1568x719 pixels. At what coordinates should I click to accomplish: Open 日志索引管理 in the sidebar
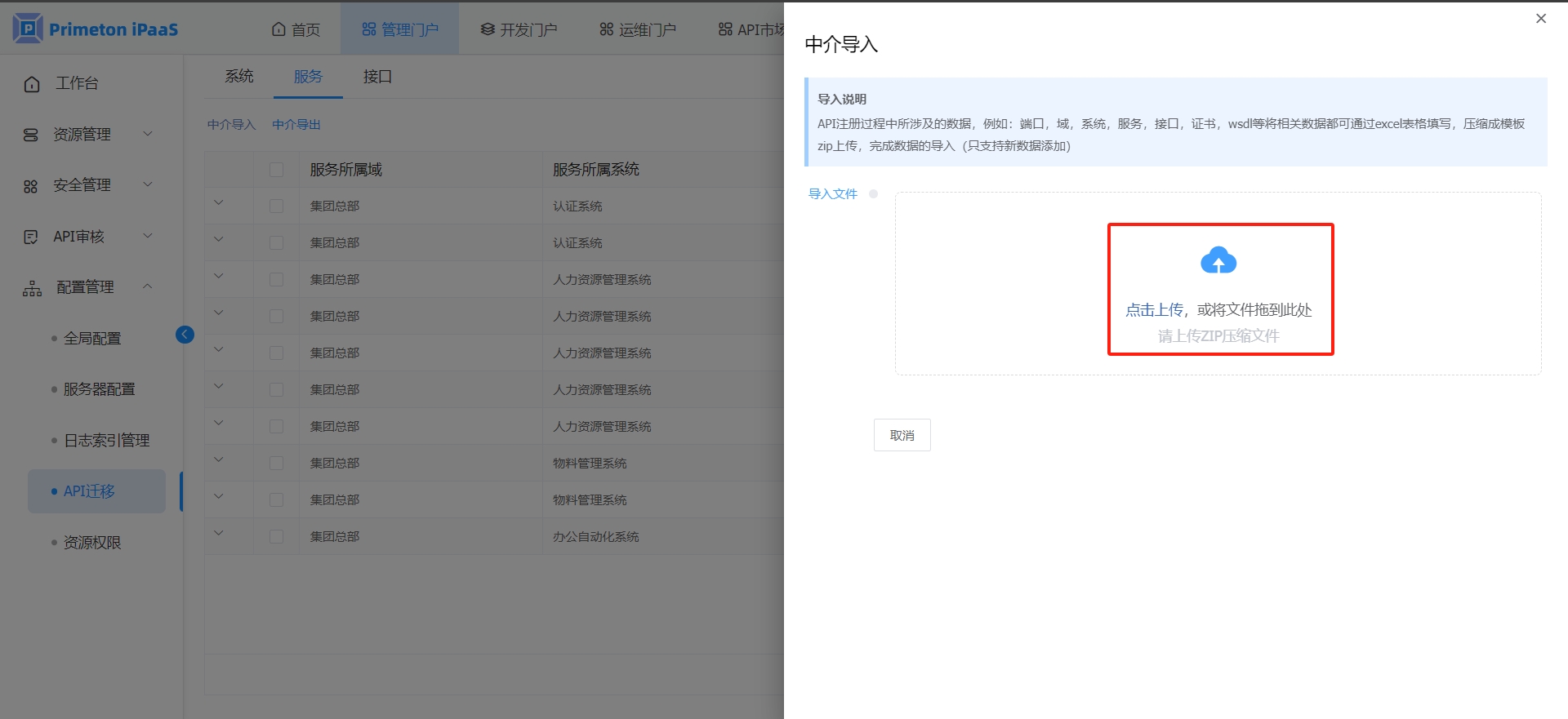click(106, 441)
